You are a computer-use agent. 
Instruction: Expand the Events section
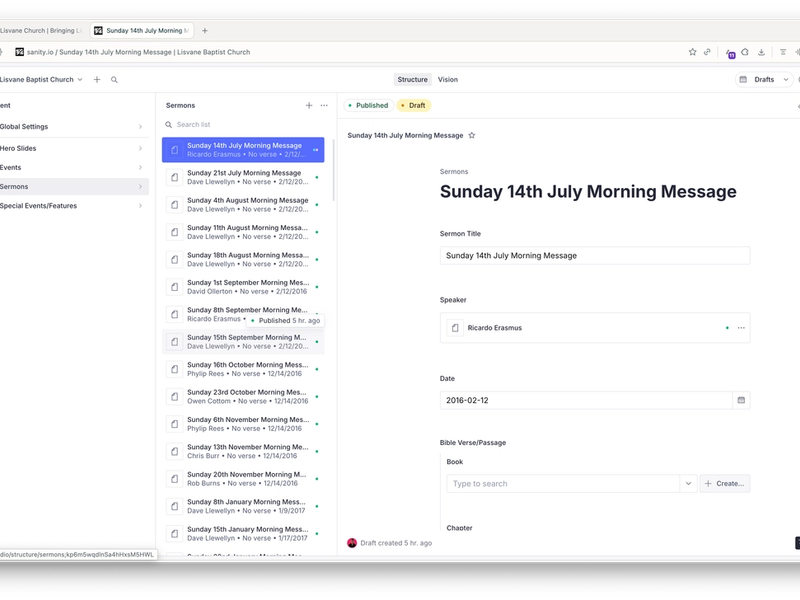coord(74,167)
